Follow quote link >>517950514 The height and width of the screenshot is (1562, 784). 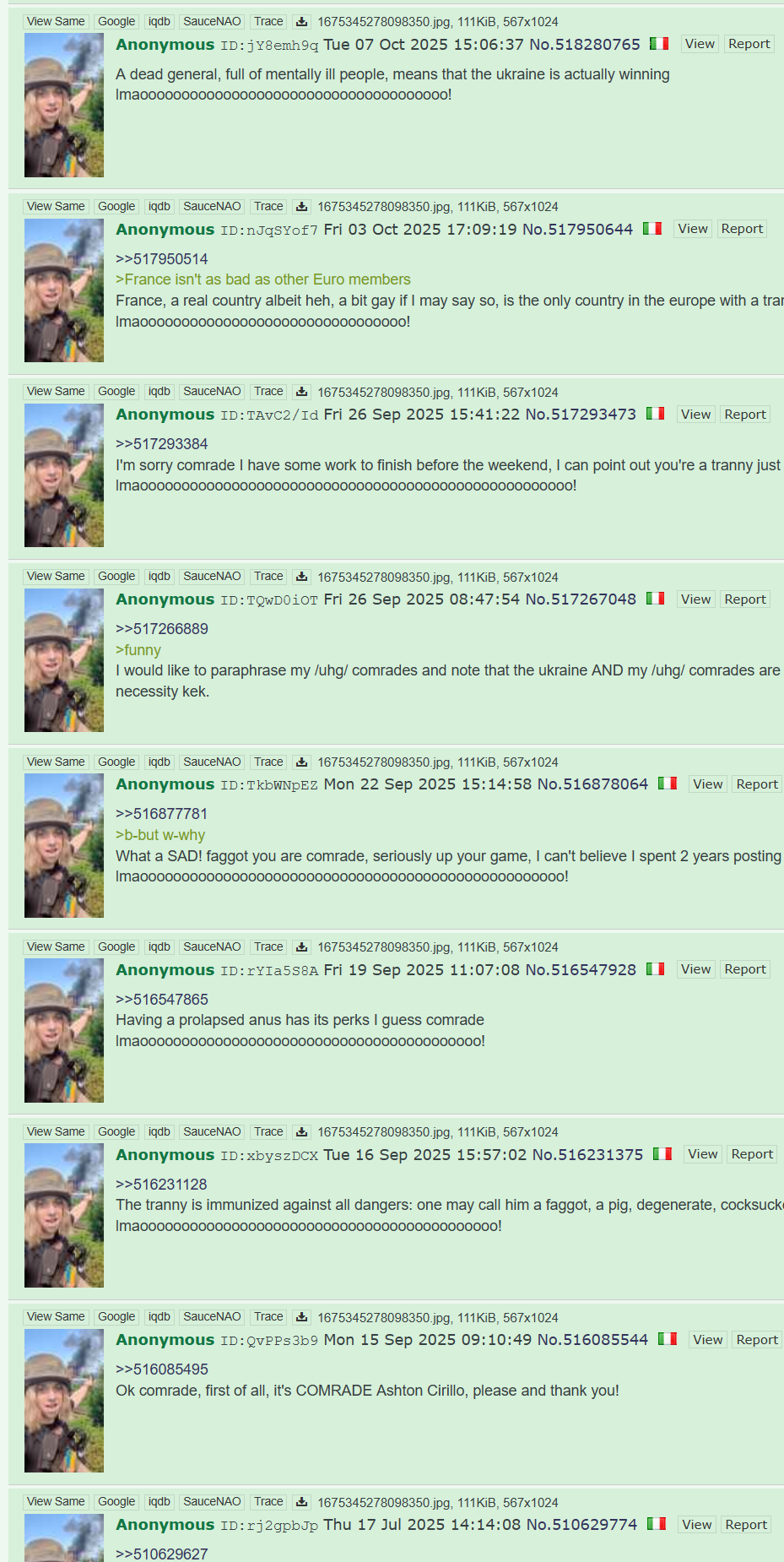[162, 259]
